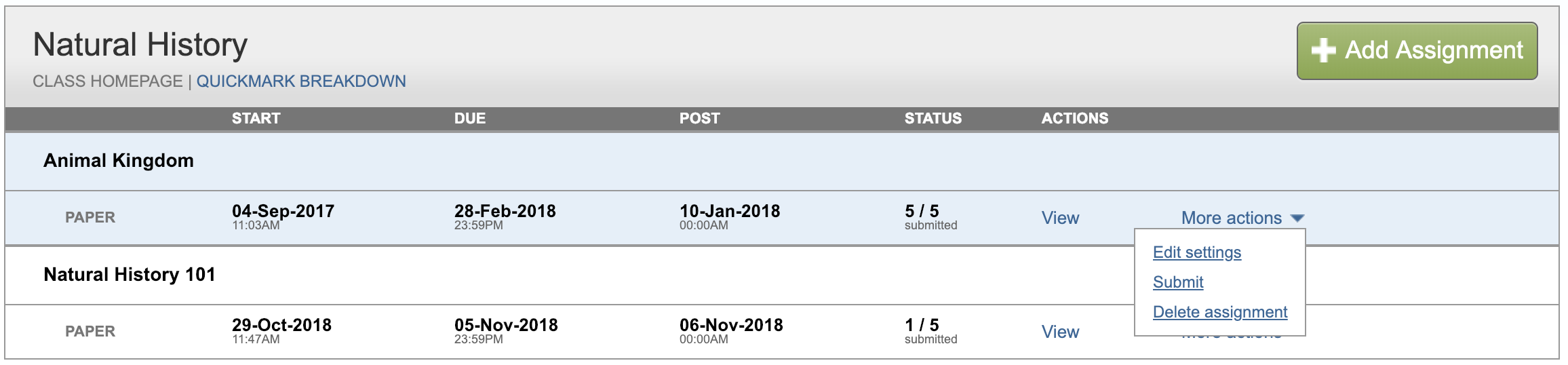The image size is (1568, 365).
Task: Expand the More actions dropdown arrow
Action: pyautogui.click(x=1297, y=218)
